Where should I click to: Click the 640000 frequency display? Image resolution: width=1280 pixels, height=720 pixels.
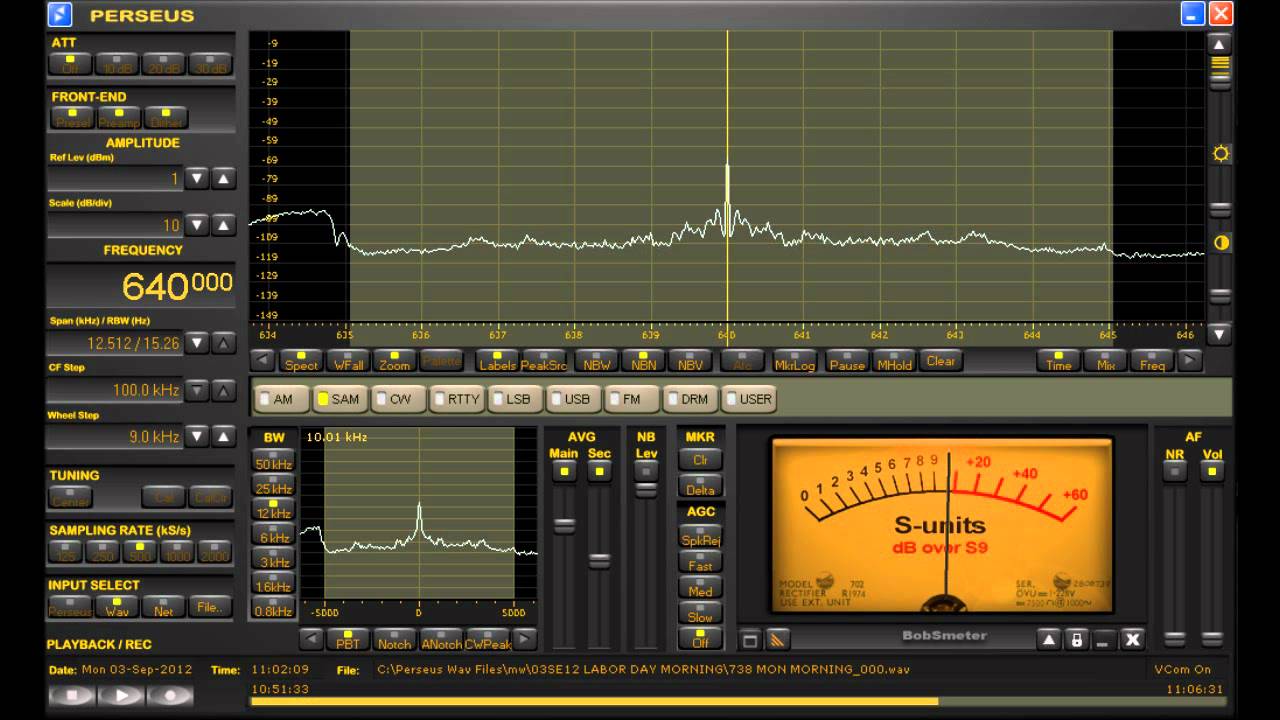[x=140, y=287]
